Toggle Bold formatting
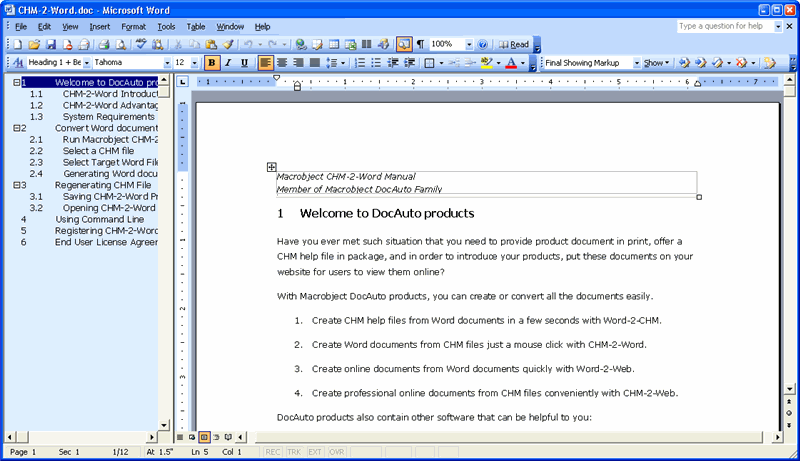 click(x=212, y=63)
